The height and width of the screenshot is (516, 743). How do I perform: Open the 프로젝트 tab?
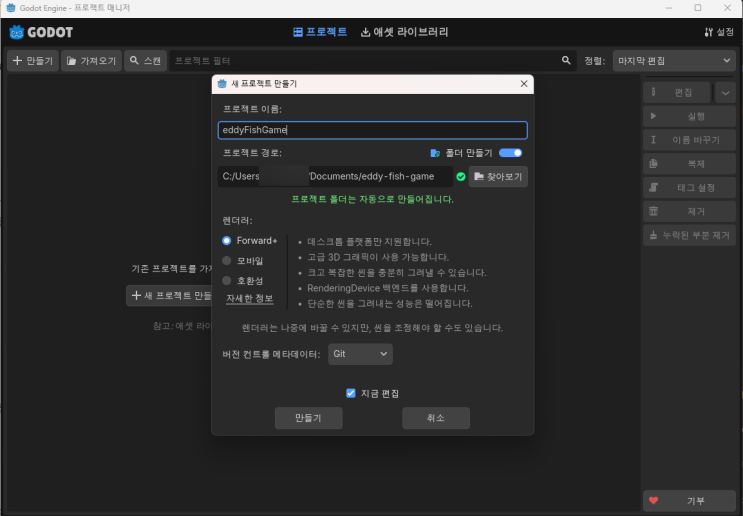(x=320, y=32)
